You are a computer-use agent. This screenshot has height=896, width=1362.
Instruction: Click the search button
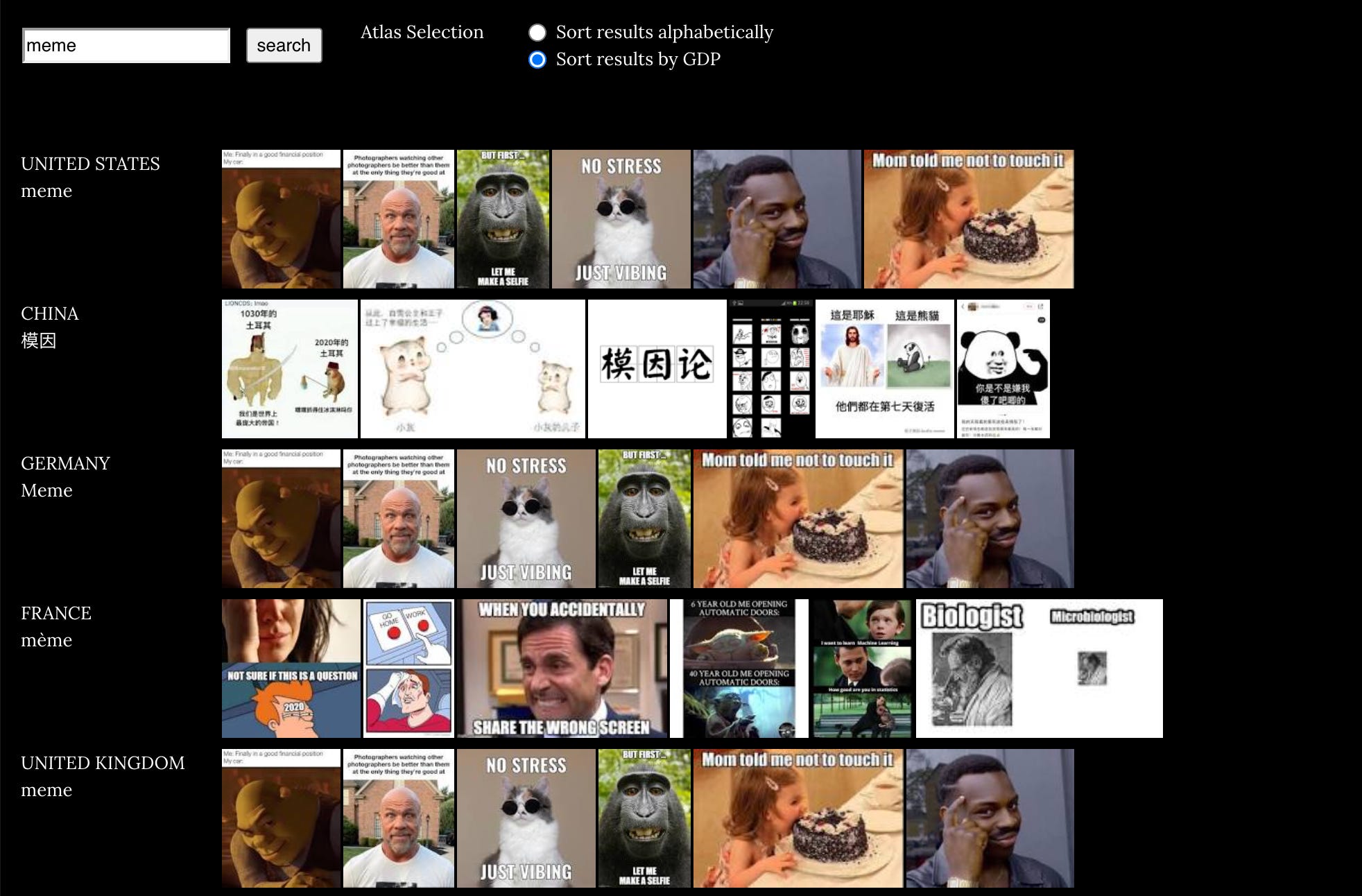[x=284, y=46]
